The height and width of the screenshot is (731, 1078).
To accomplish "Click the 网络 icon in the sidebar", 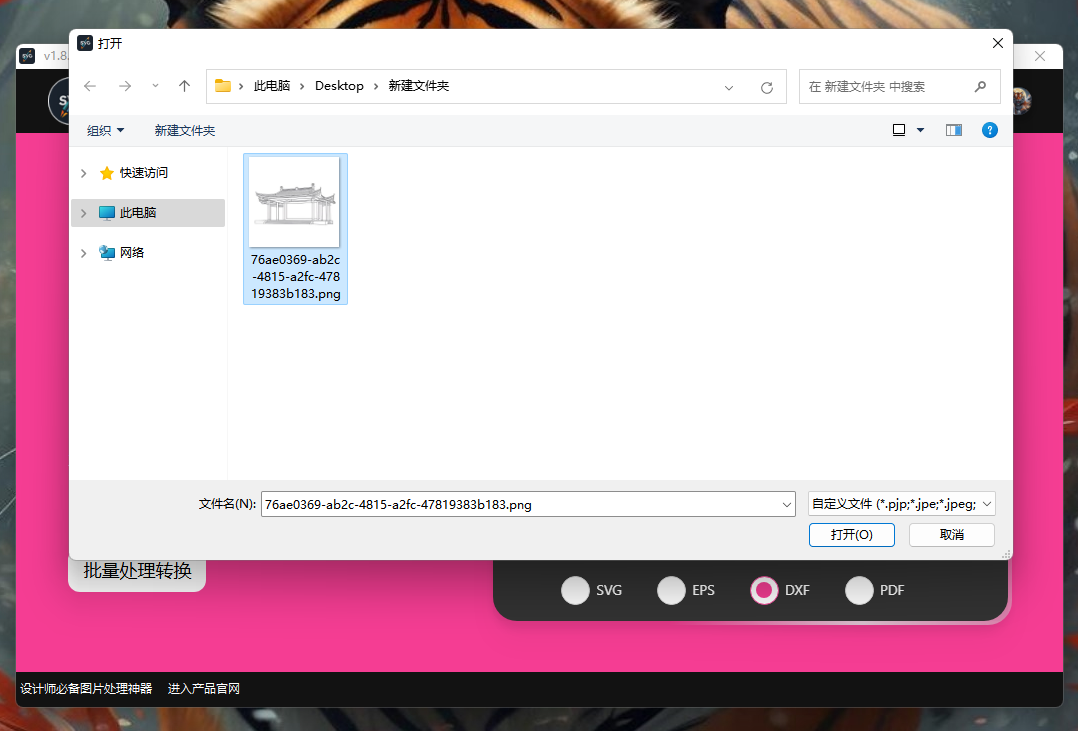I will coord(107,252).
